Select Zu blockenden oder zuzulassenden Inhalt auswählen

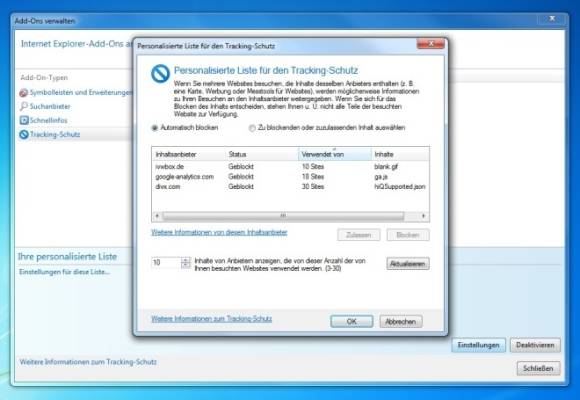coord(252,128)
